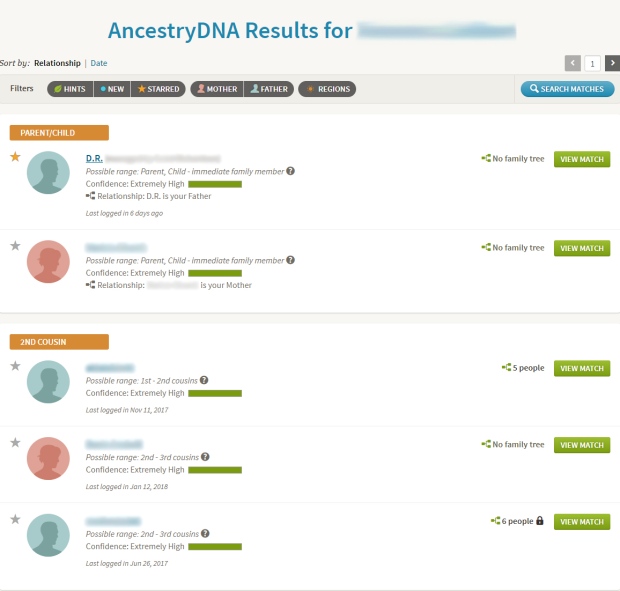
Task: Go to previous page arrow
Action: pyautogui.click(x=573, y=63)
